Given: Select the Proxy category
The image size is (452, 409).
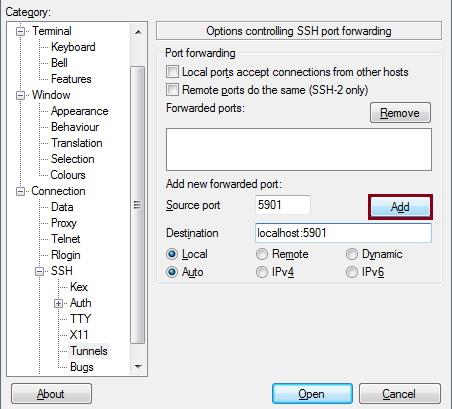Looking at the screenshot, I should click(x=64, y=223).
